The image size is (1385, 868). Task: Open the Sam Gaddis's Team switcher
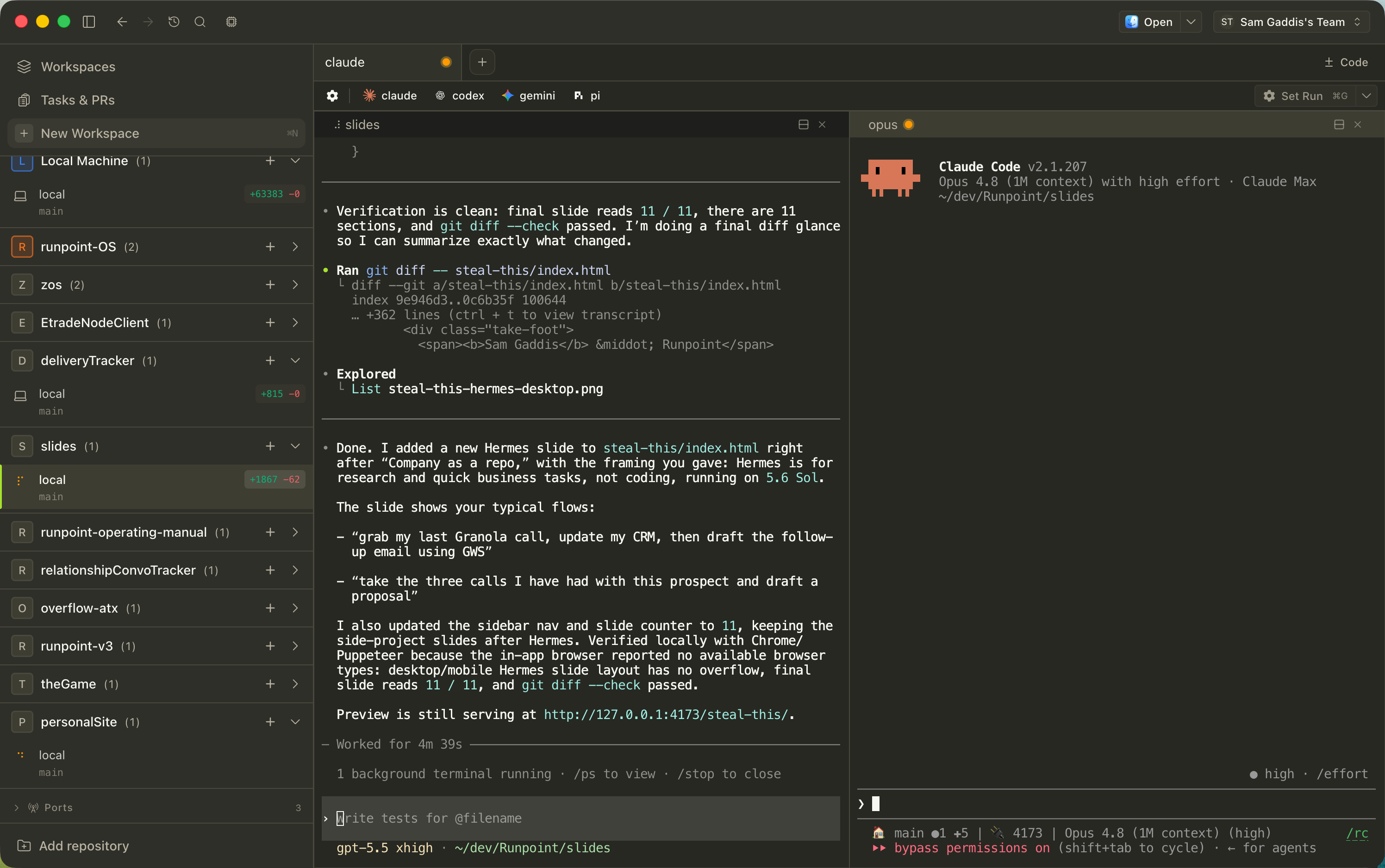coord(1291,22)
